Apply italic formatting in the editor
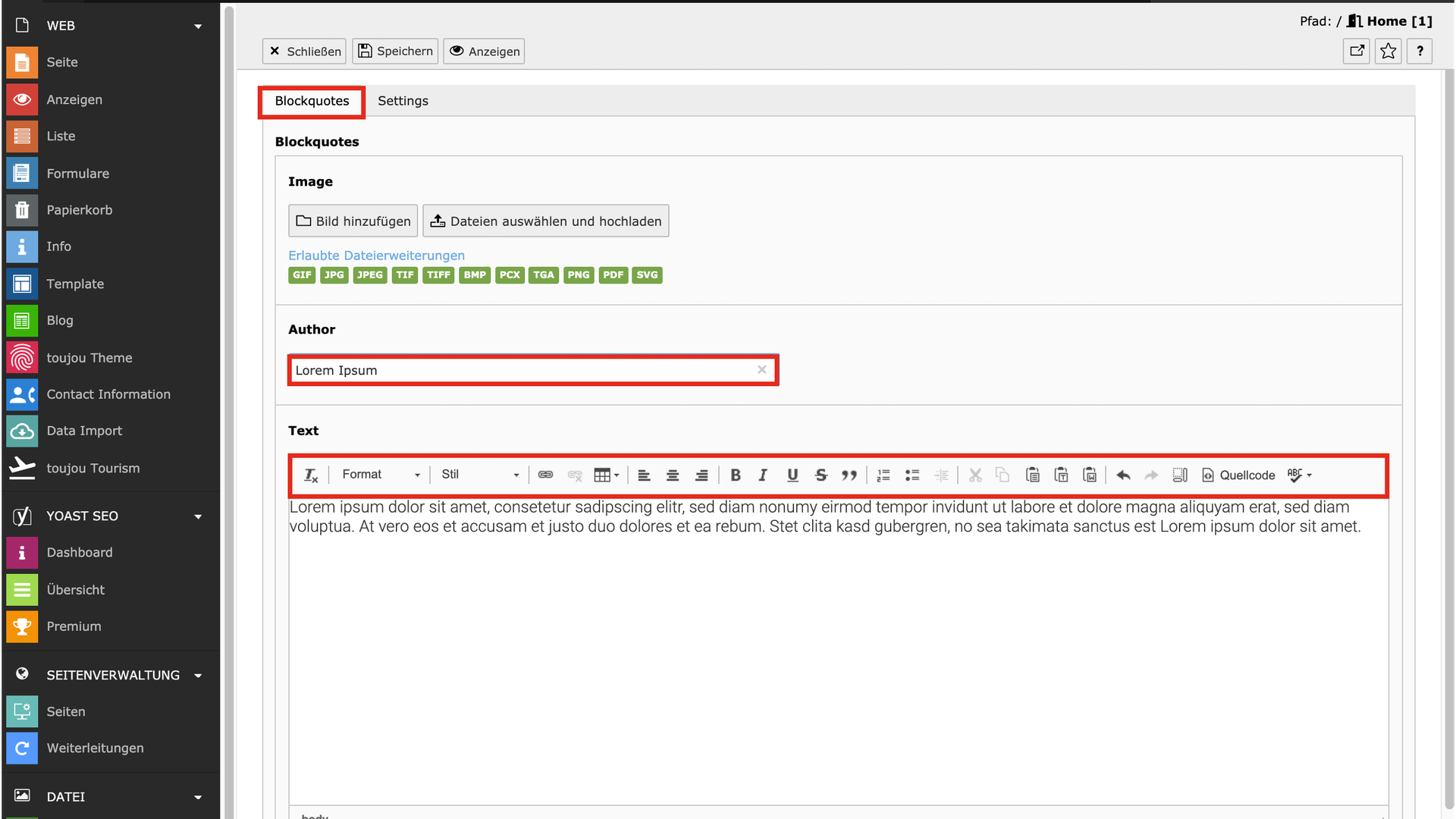The width and height of the screenshot is (1456, 819). [763, 475]
